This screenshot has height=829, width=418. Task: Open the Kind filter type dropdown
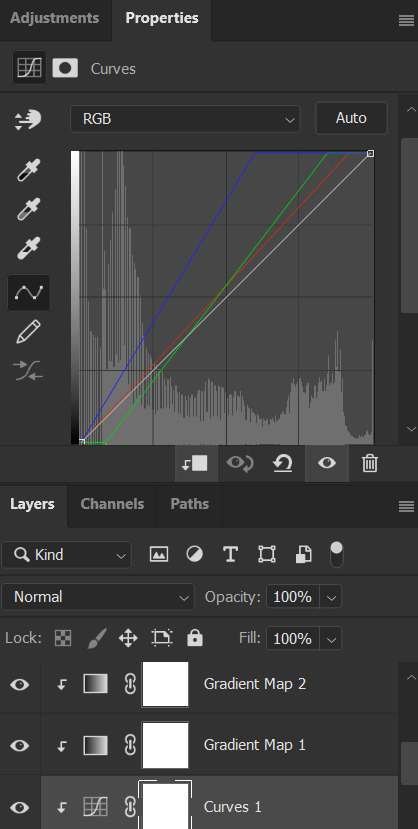(67, 555)
